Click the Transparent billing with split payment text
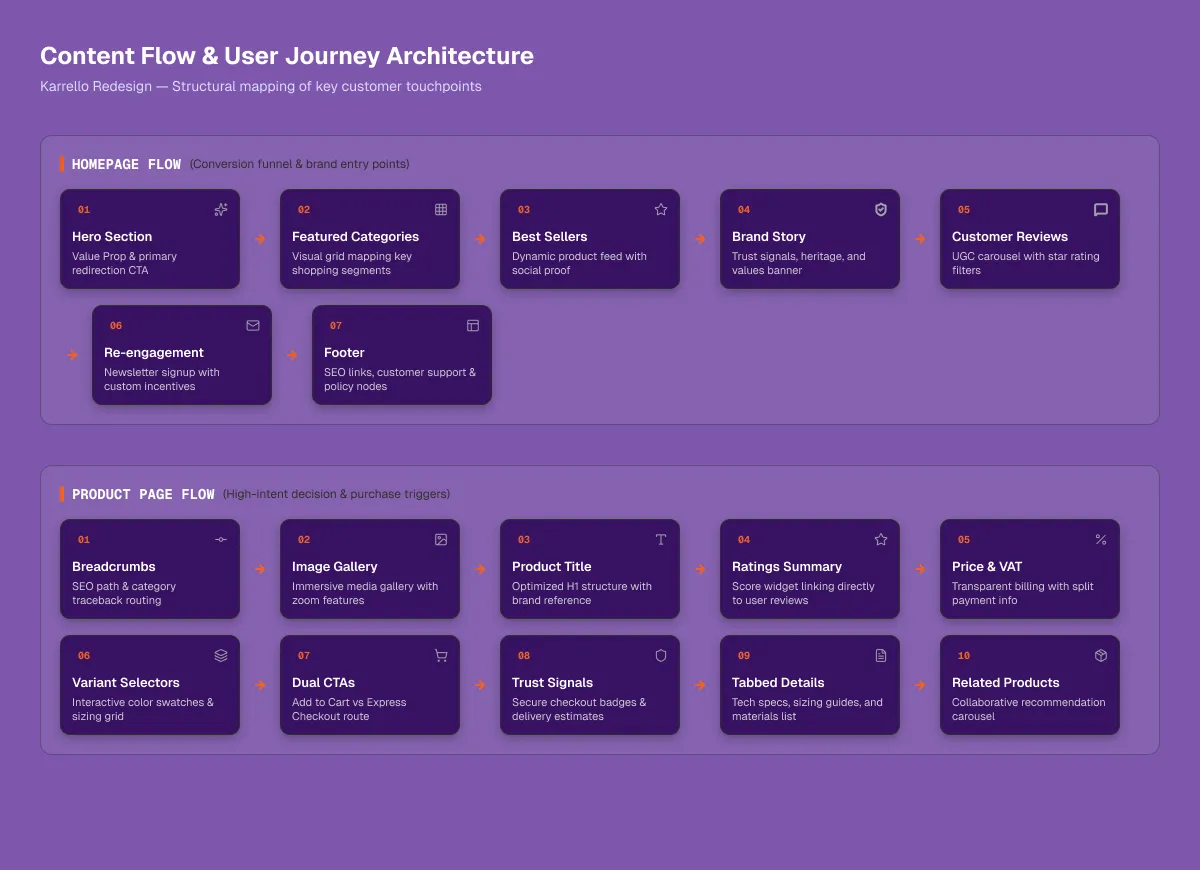 pyautogui.click(x=1023, y=594)
